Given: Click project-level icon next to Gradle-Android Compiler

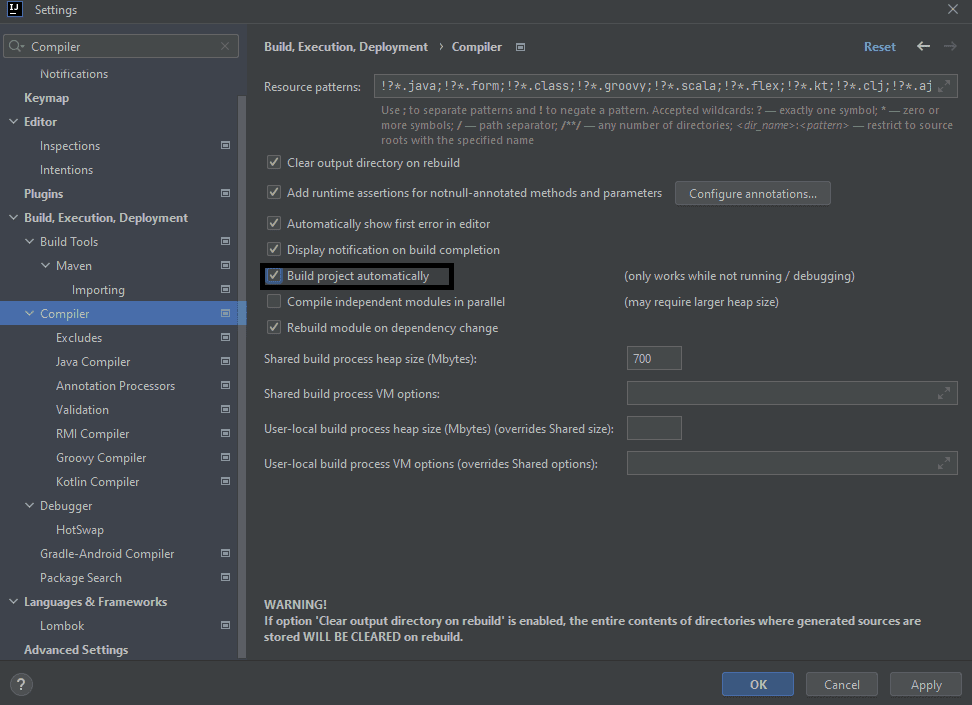Looking at the screenshot, I should (x=226, y=554).
